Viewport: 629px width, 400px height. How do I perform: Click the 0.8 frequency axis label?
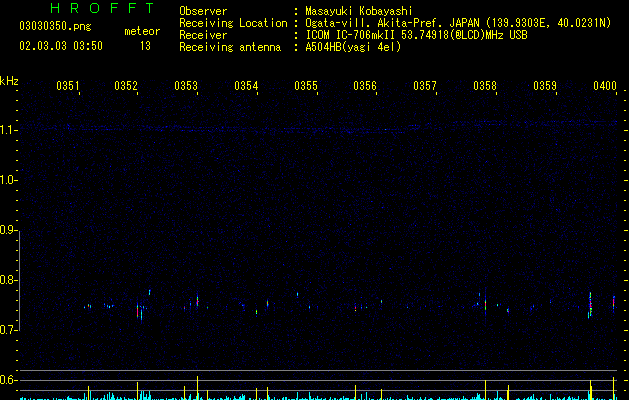pyautogui.click(x=9, y=280)
